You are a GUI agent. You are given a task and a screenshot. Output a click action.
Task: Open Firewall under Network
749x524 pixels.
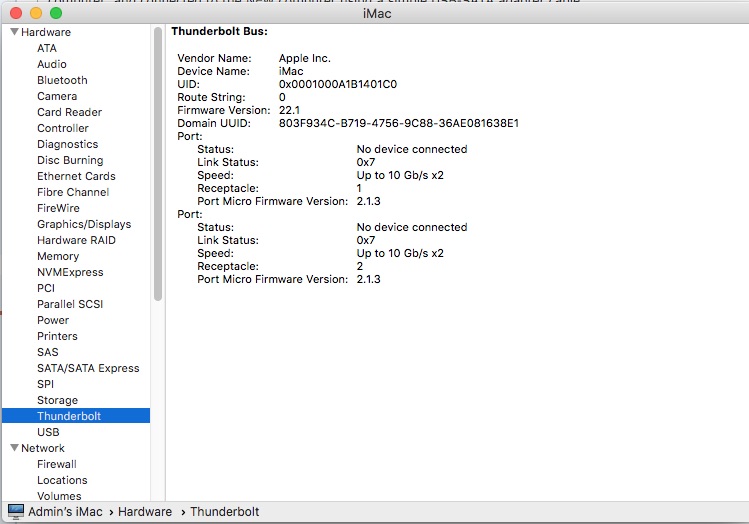(x=56, y=464)
